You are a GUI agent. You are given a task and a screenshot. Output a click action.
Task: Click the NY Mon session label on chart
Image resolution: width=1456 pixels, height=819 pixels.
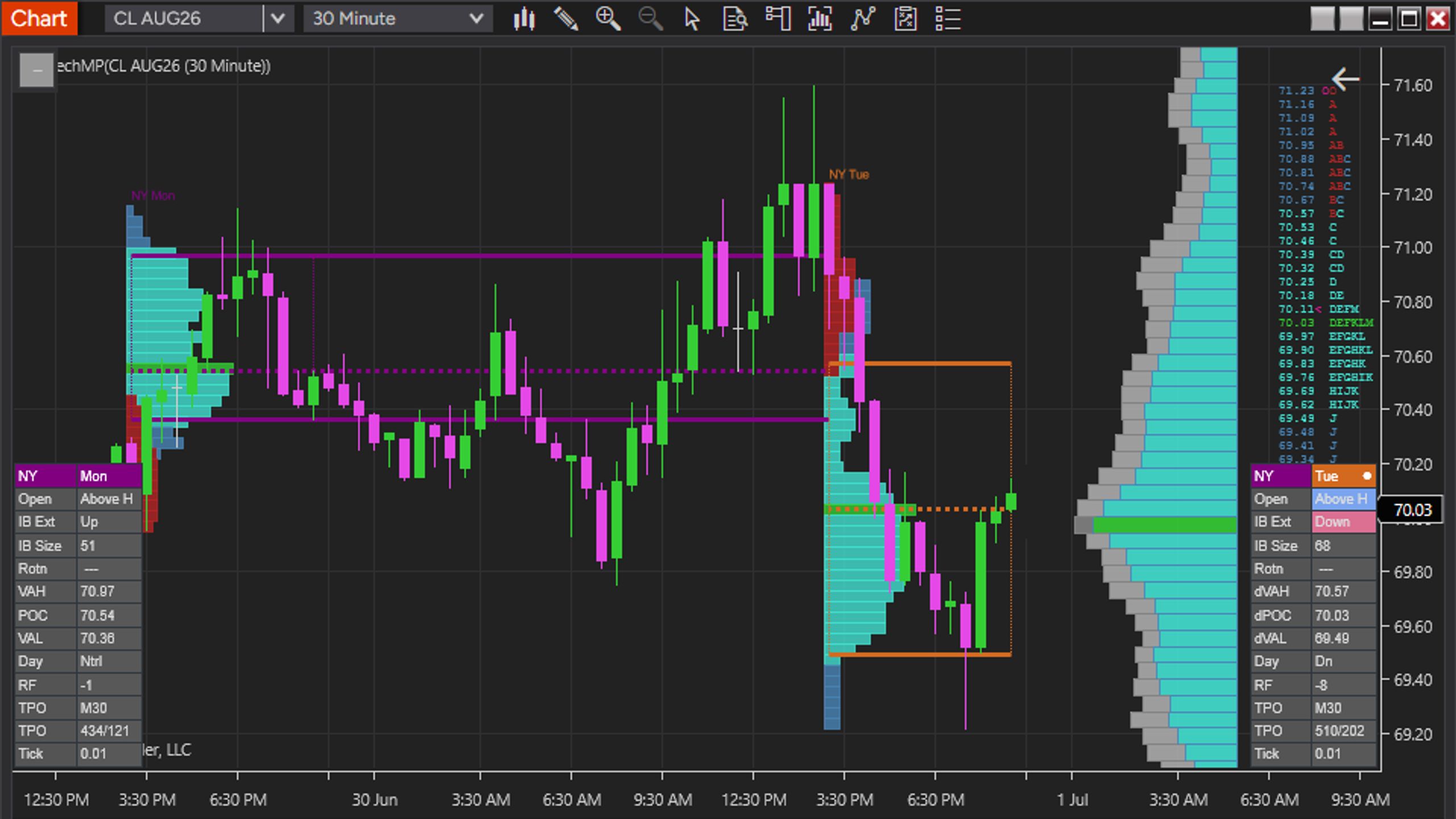point(153,196)
